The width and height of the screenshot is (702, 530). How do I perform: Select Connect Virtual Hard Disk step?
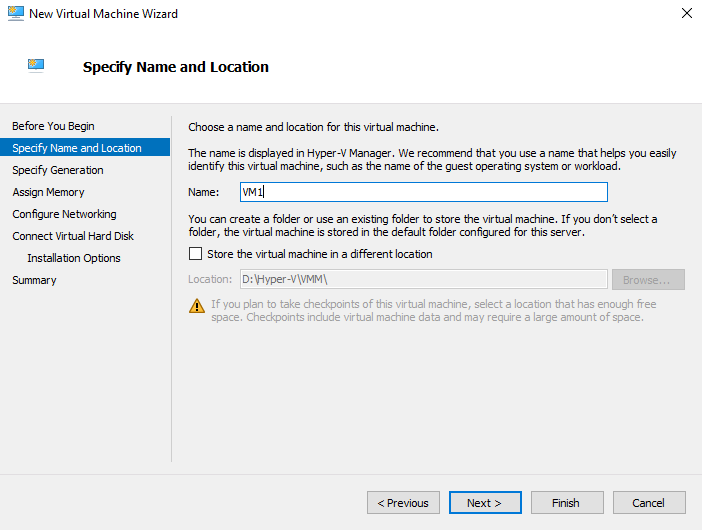(x=73, y=236)
